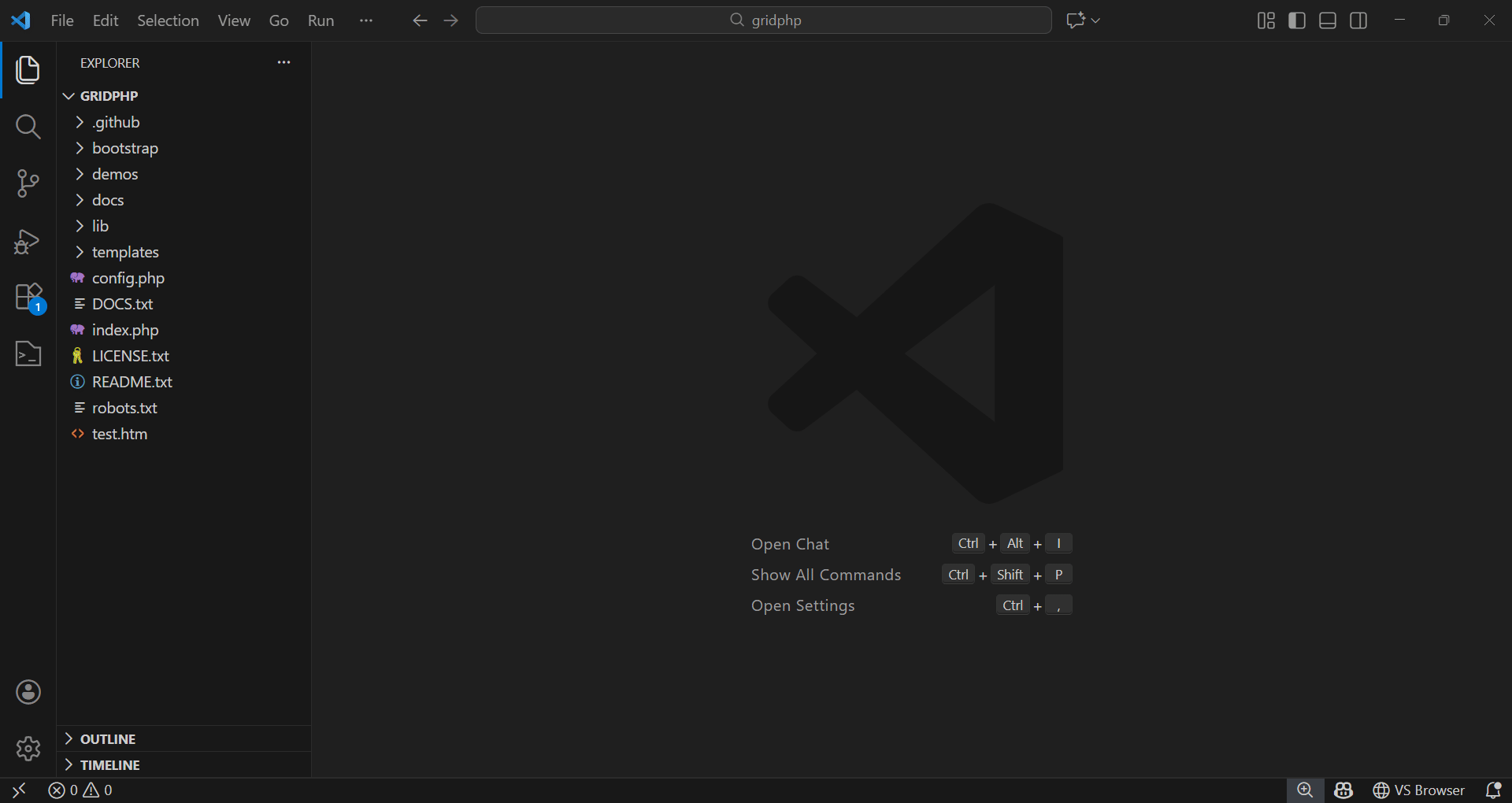
Task: Expand the demos folder
Action: click(x=115, y=174)
